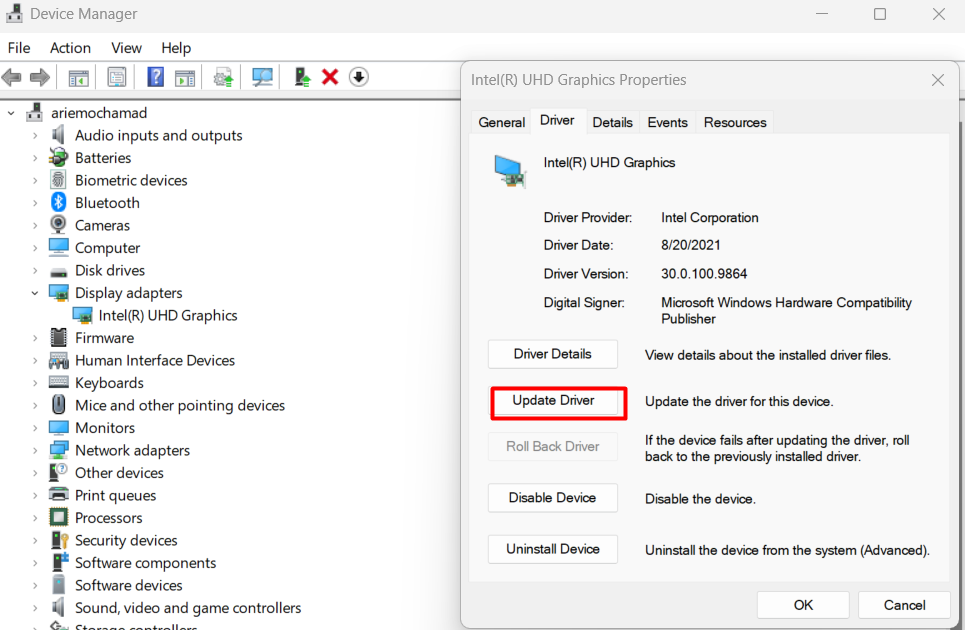Screen dimensions: 965x630
Task: Select the Biometric devices fingerprint icon
Action: [x=58, y=180]
